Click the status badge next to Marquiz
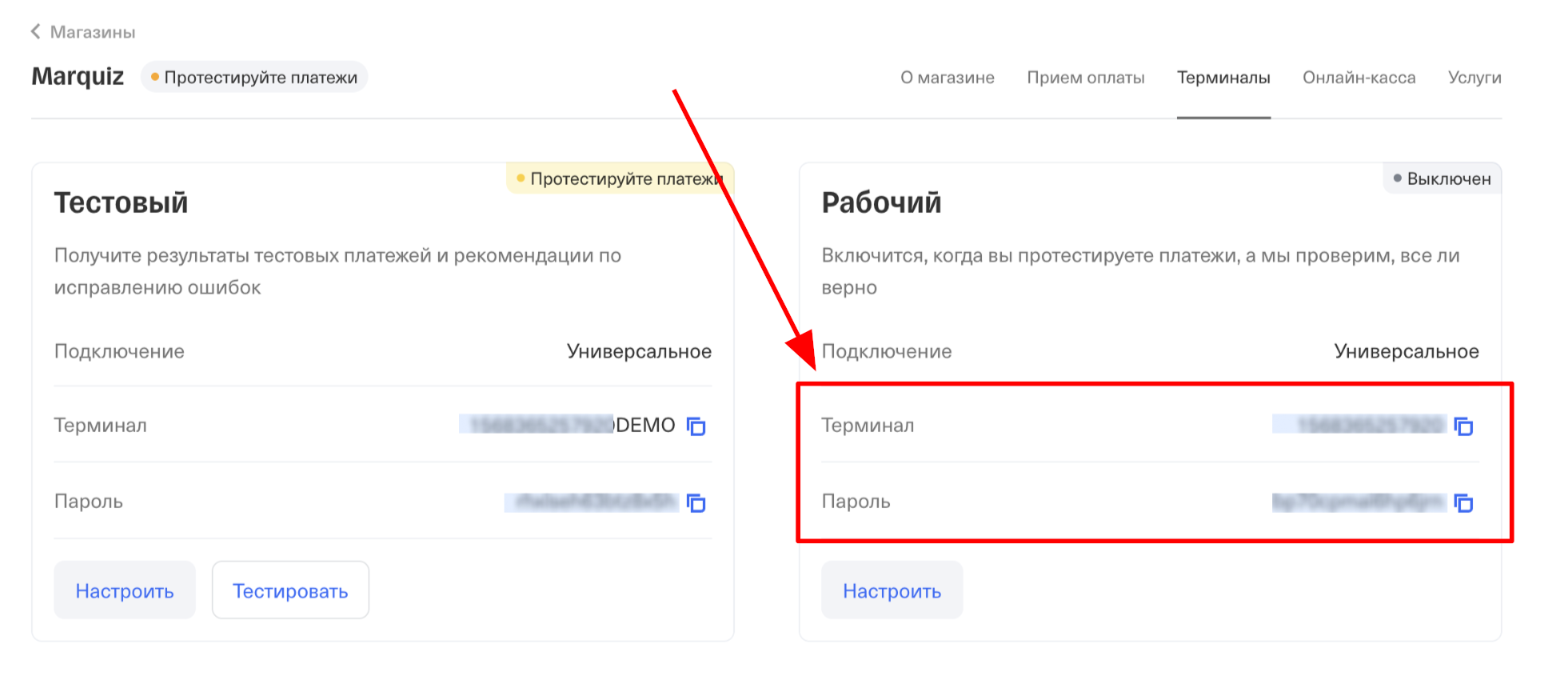 [x=254, y=78]
